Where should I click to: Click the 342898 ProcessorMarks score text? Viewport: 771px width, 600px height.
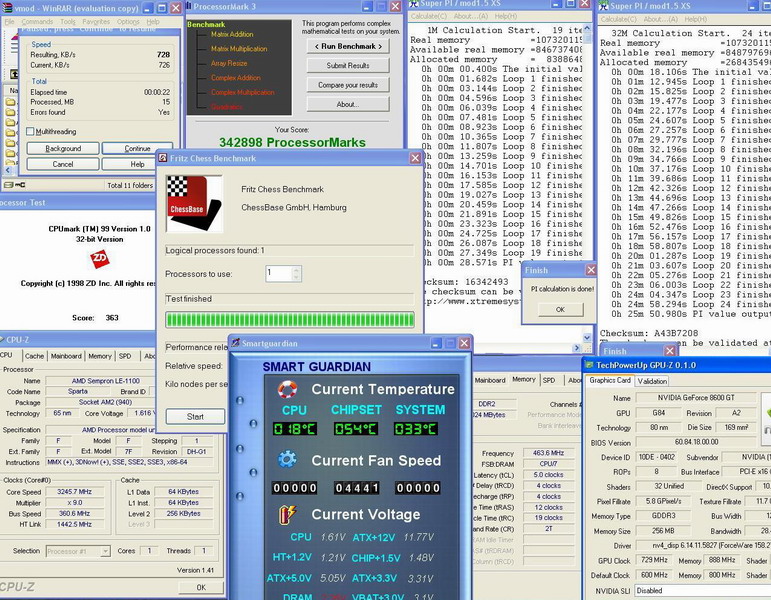(293, 142)
